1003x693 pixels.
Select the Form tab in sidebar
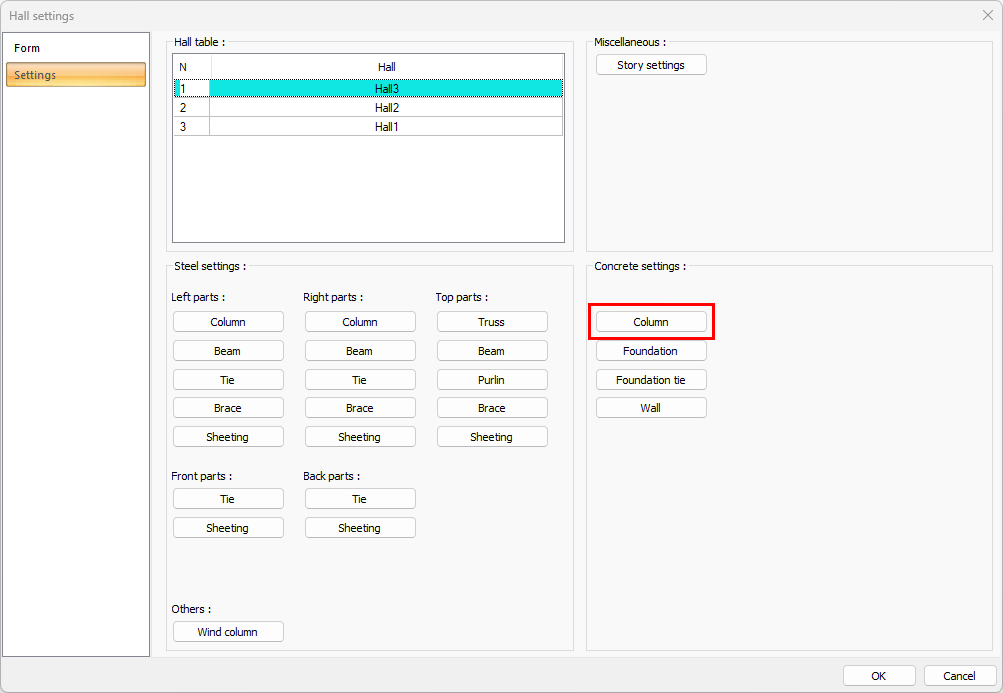[x=28, y=48]
